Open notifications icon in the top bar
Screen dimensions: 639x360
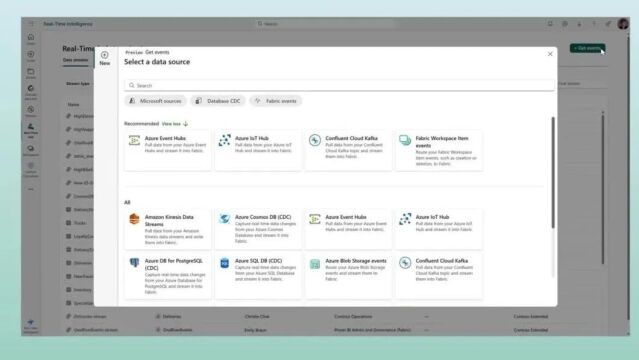click(x=550, y=24)
